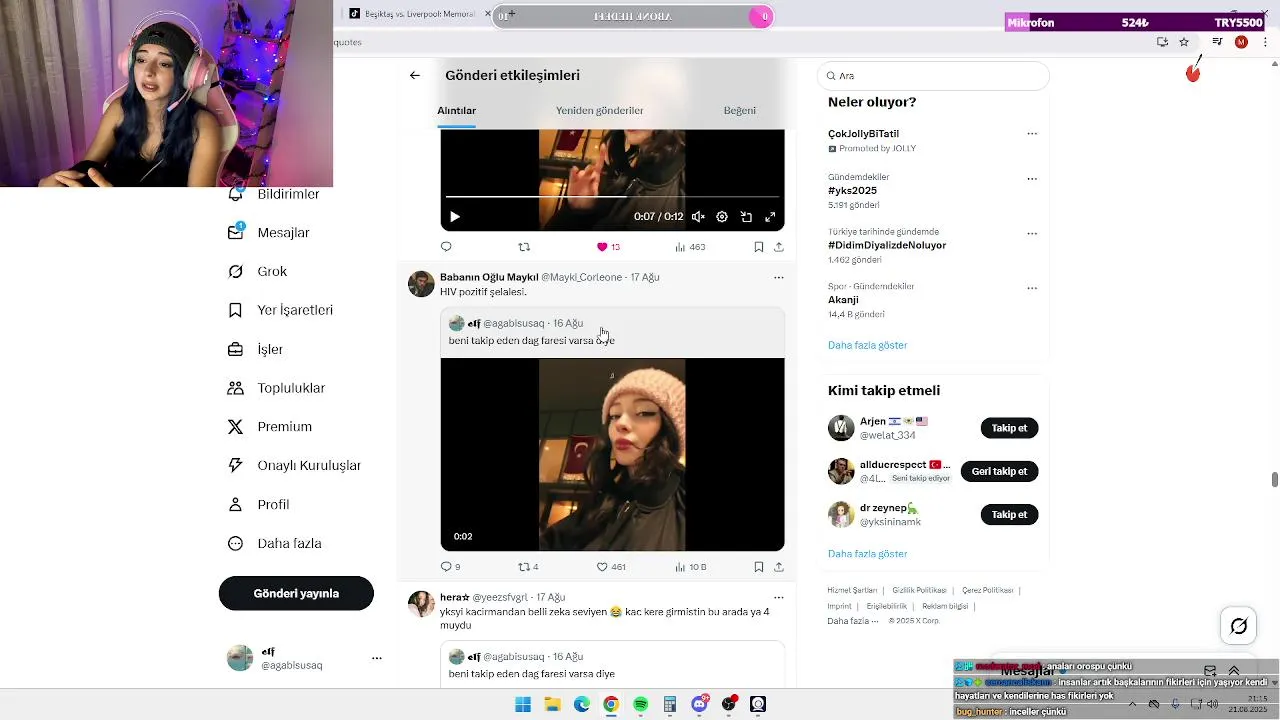Open picture-in-picture for the top video
Image resolution: width=1280 pixels, height=720 pixels.
[746, 217]
